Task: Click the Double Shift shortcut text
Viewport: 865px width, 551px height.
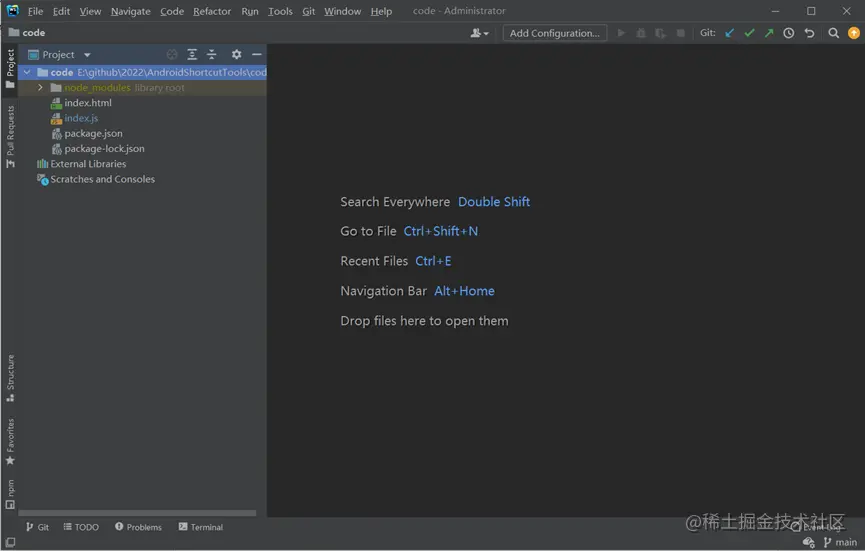Action: coord(494,202)
